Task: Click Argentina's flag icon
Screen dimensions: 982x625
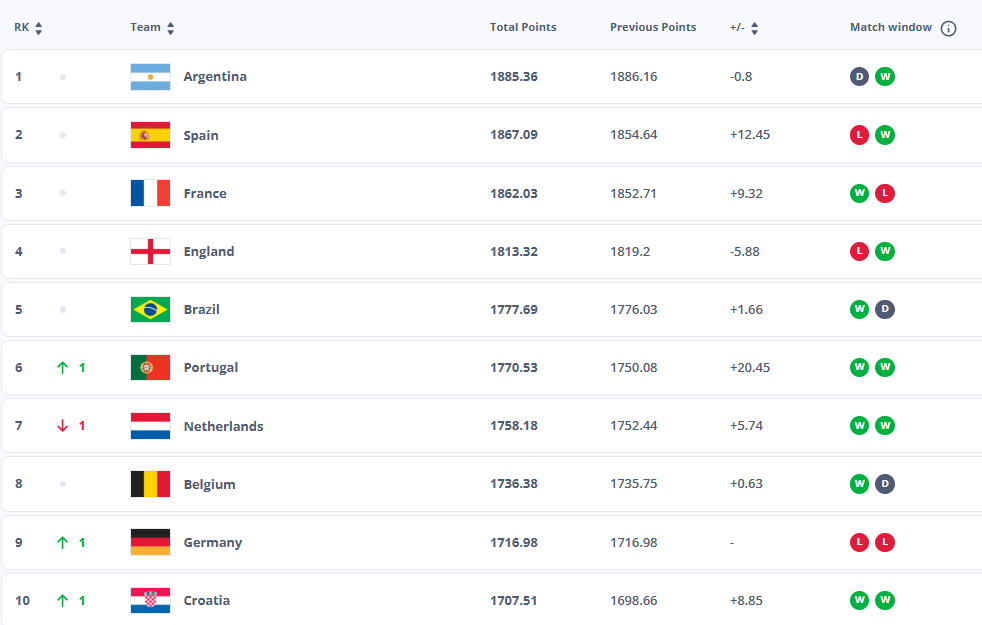Action: click(150, 77)
